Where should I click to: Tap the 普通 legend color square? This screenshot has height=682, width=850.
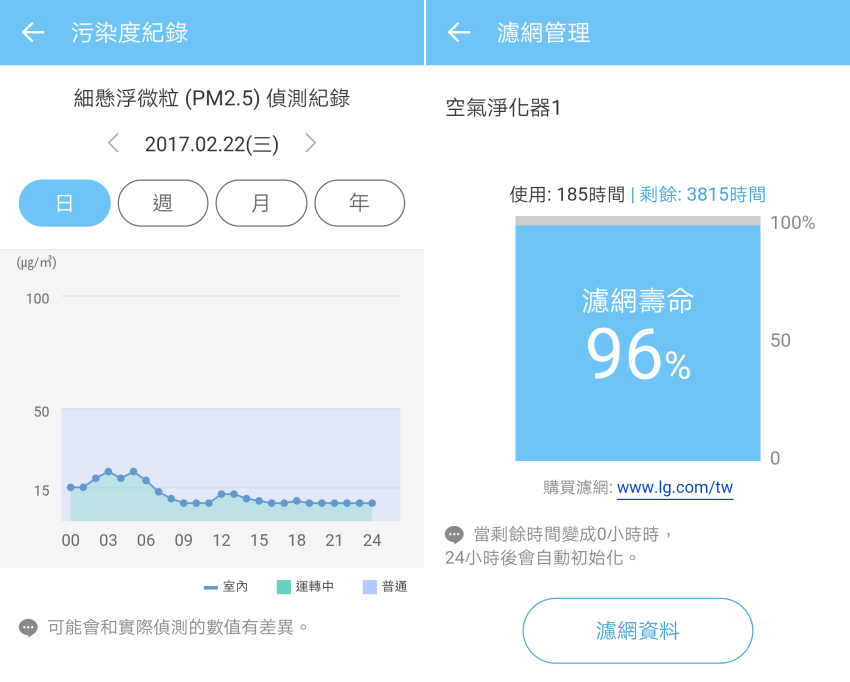click(x=369, y=587)
